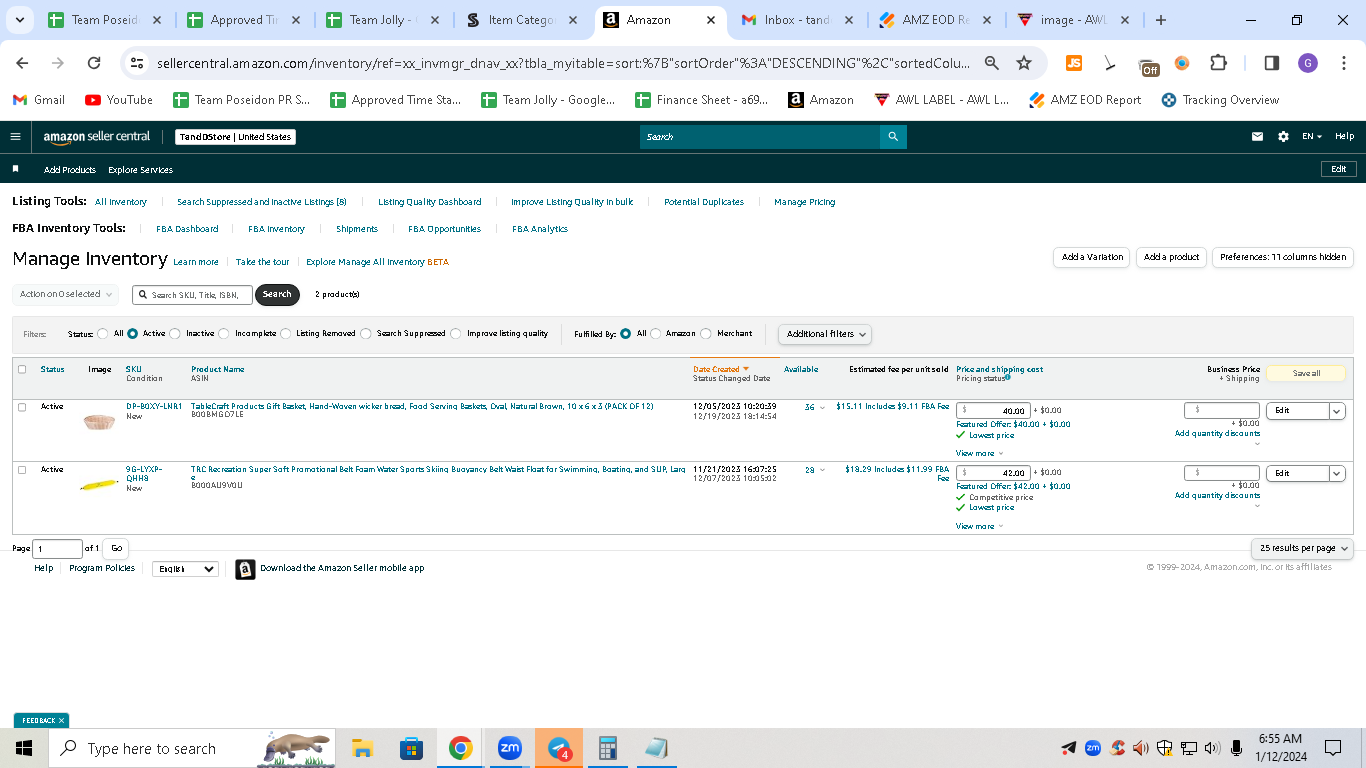
Task: View site information icon in address bar
Action: (138, 63)
